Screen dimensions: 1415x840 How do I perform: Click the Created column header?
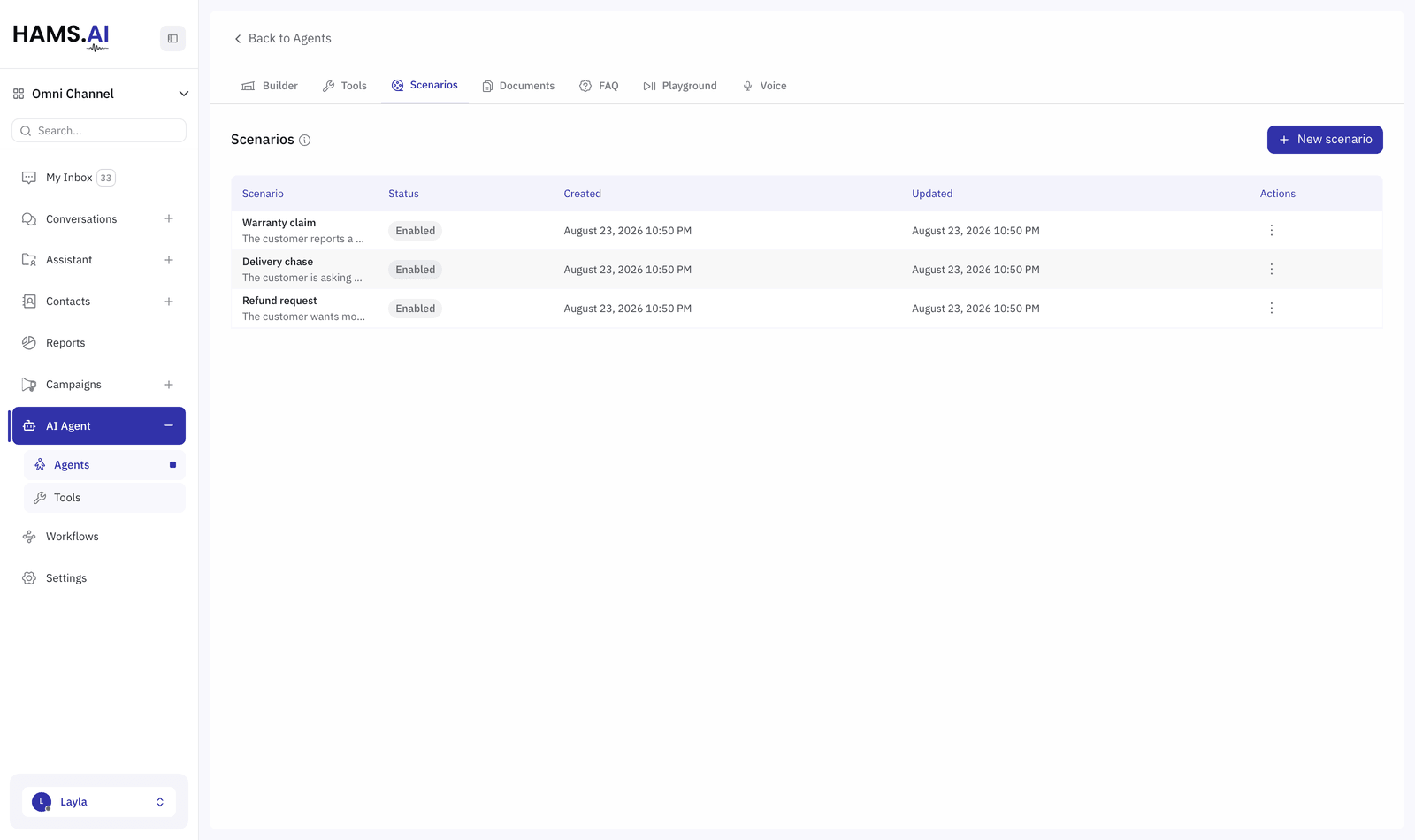coord(583,194)
